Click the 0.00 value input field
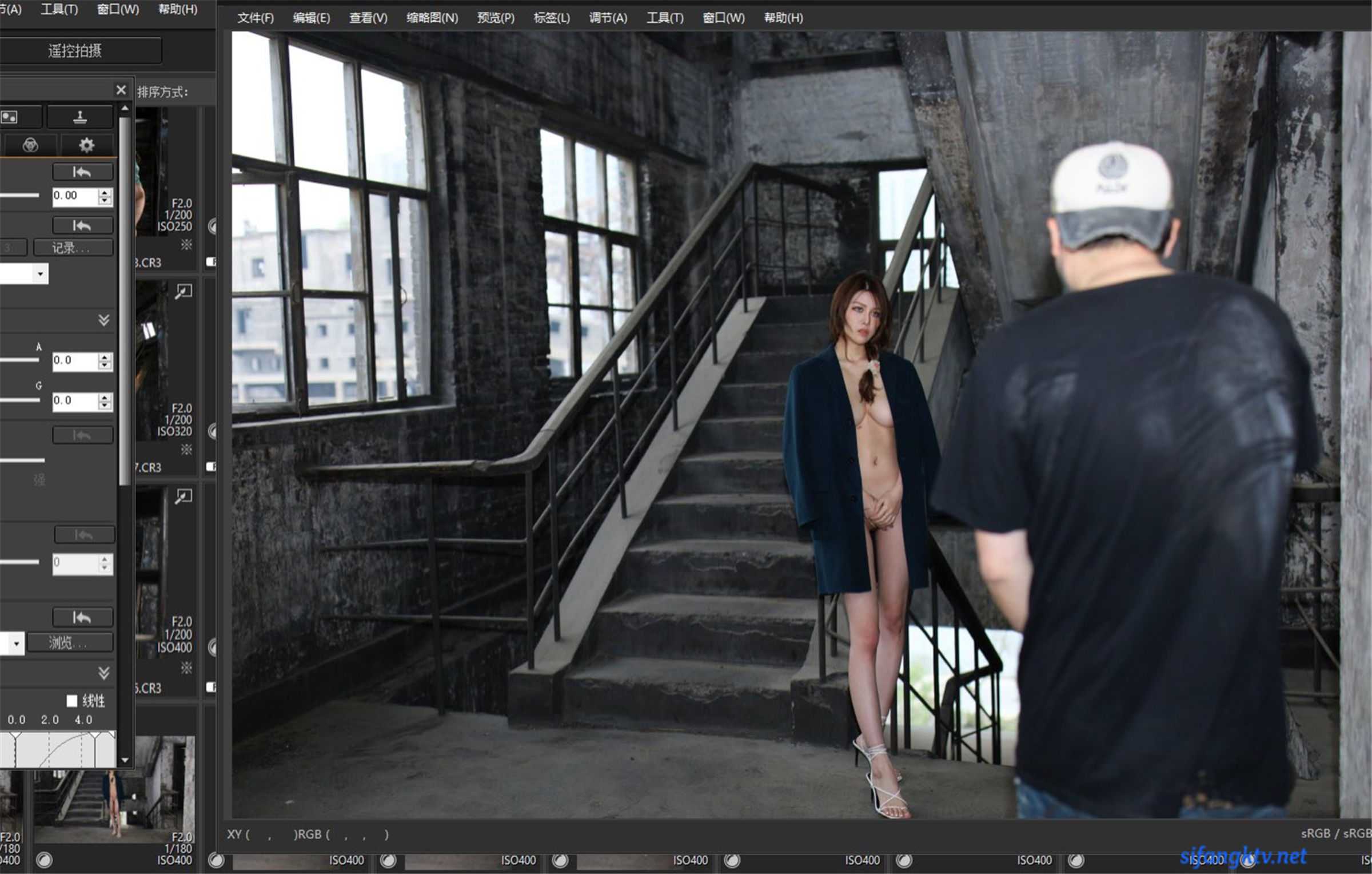 (74, 196)
